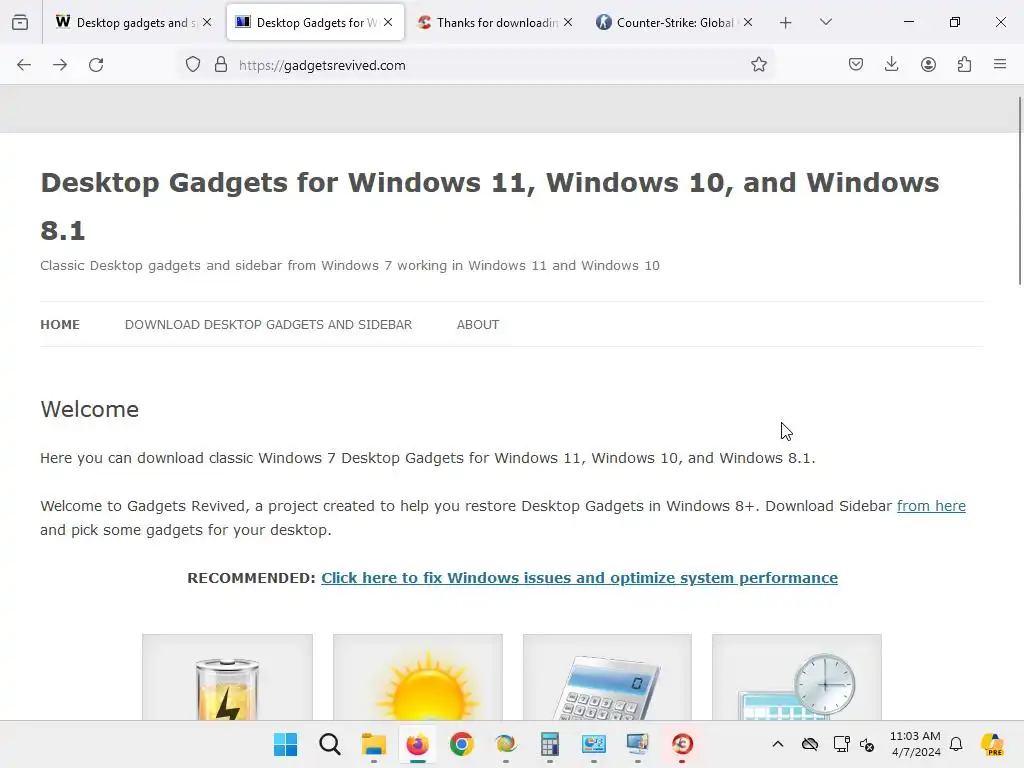The width and height of the screenshot is (1024, 768).
Task: Open File Explorer from taskbar
Action: coord(374,744)
